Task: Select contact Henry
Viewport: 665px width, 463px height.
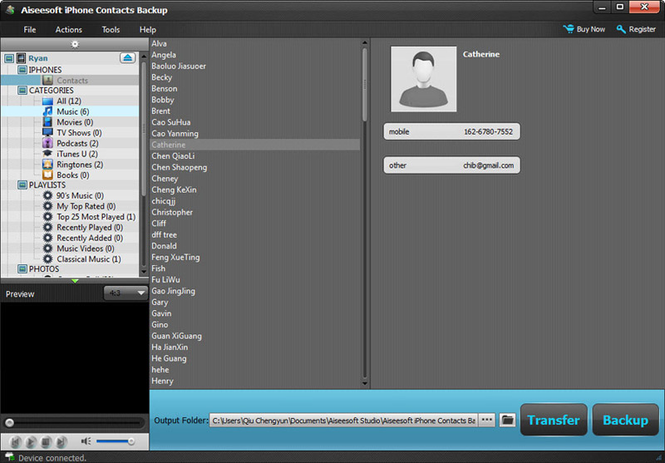Action: (255, 381)
